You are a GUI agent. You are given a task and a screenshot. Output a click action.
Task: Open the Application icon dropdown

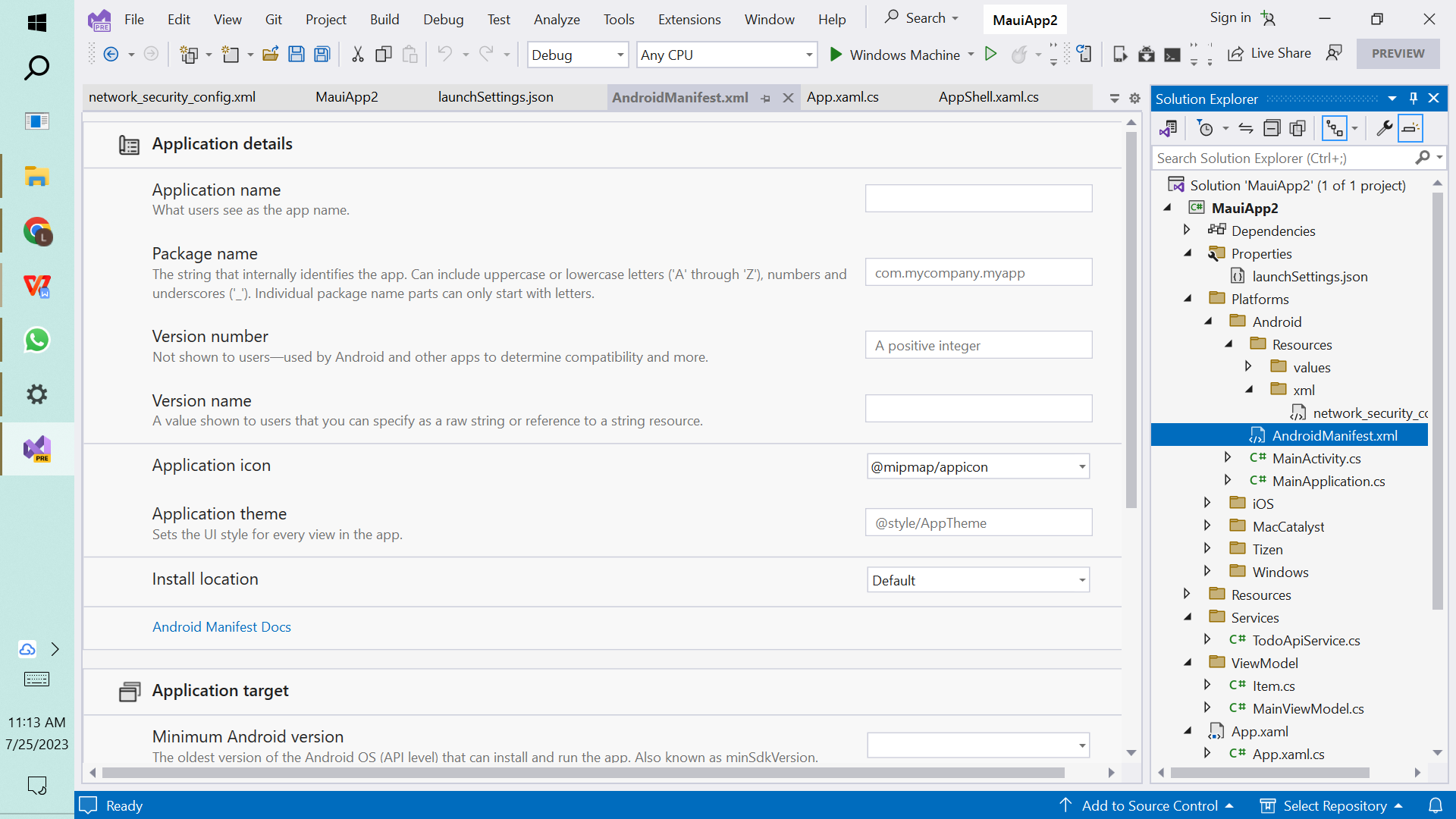click(1083, 466)
